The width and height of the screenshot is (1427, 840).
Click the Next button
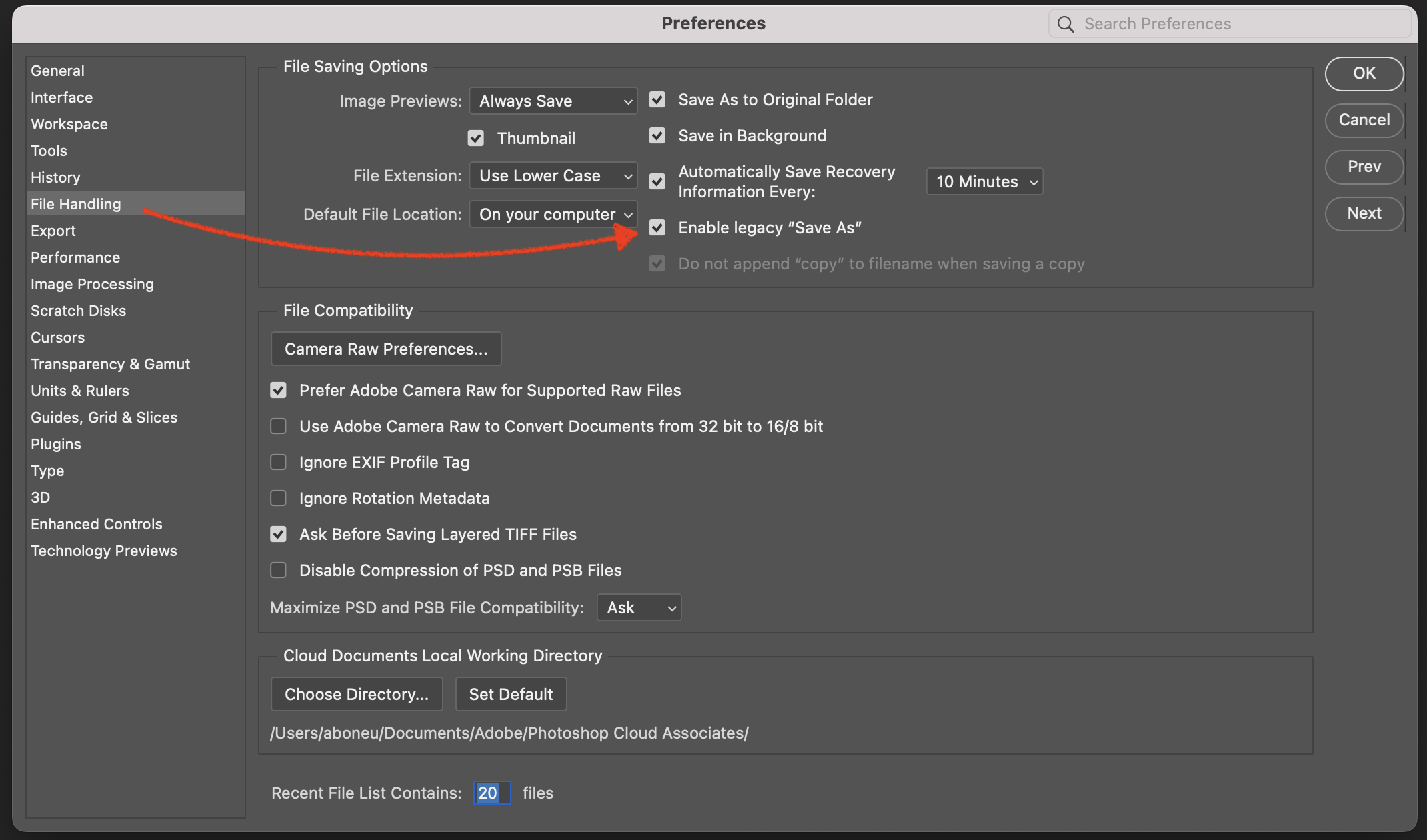(1364, 213)
